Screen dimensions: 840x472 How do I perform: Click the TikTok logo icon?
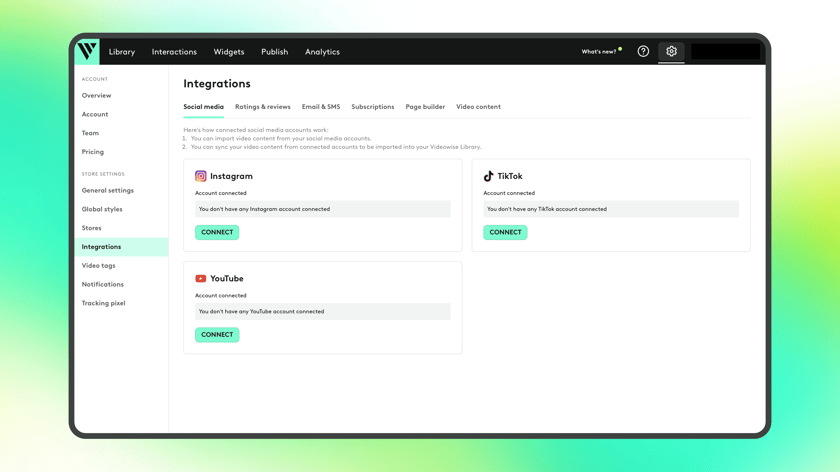489,176
